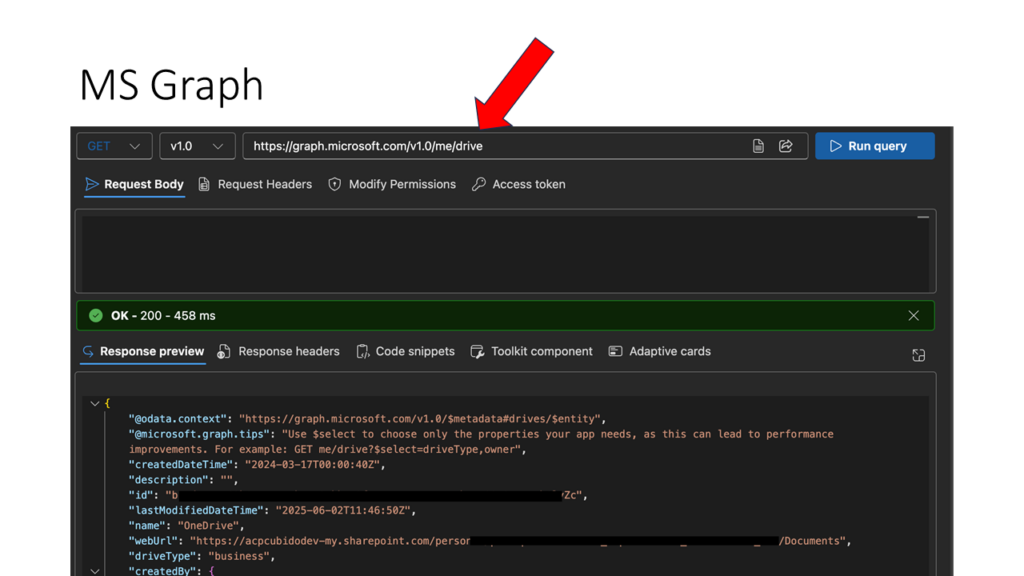Switch to the Request Body tab
Image resolution: width=1024 pixels, height=576 pixels.
(135, 184)
